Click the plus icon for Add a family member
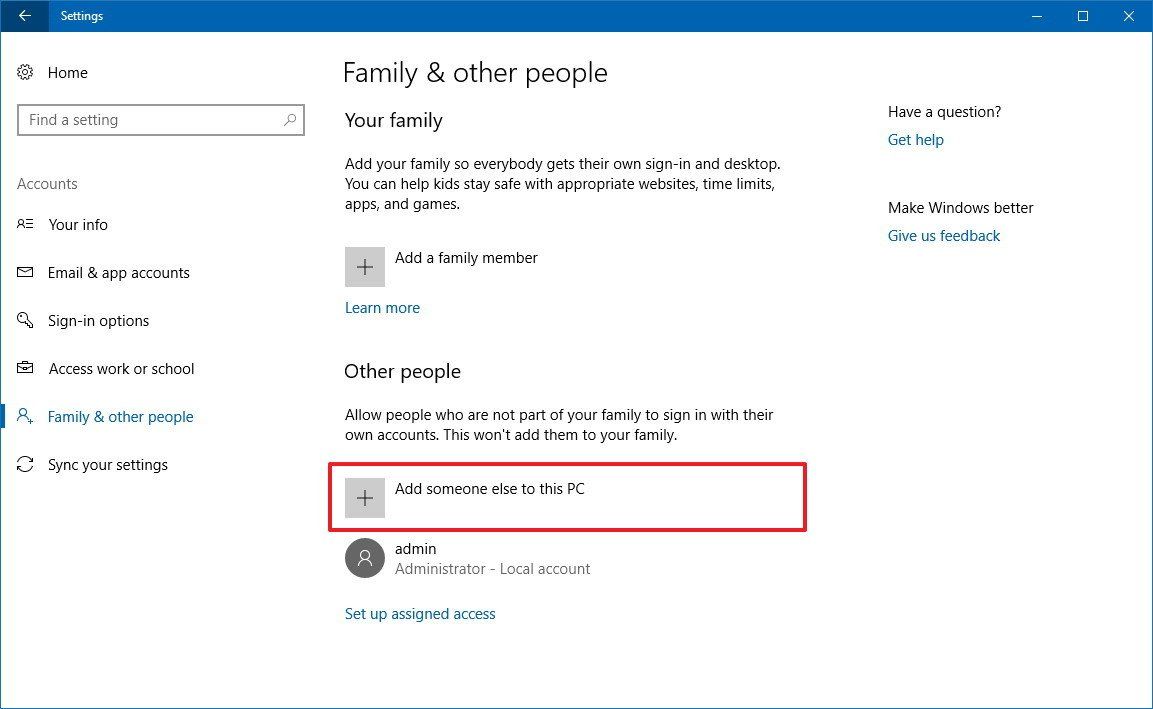The width and height of the screenshot is (1153, 709). pos(365,267)
